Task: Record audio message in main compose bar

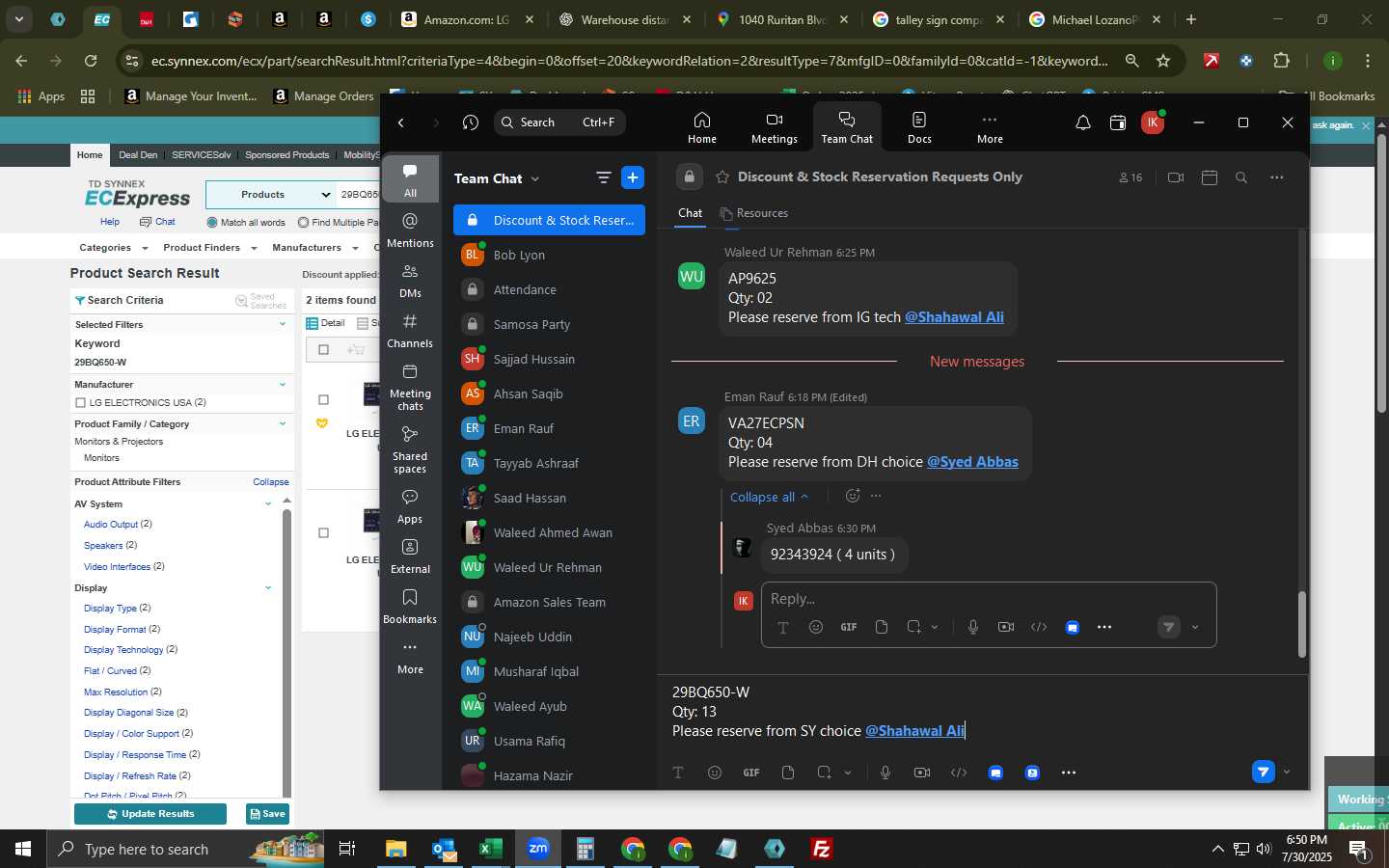Action: (885, 773)
